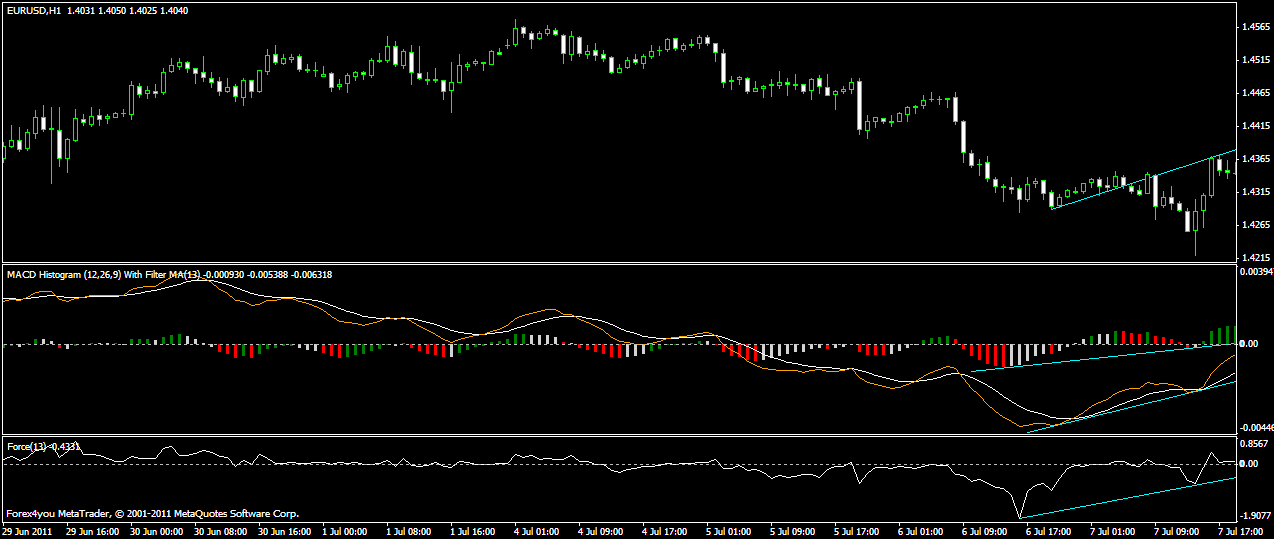Screen dimensions: 1274x539
Task: Select the cyan trendline under the Force index
Action: click(1130, 497)
